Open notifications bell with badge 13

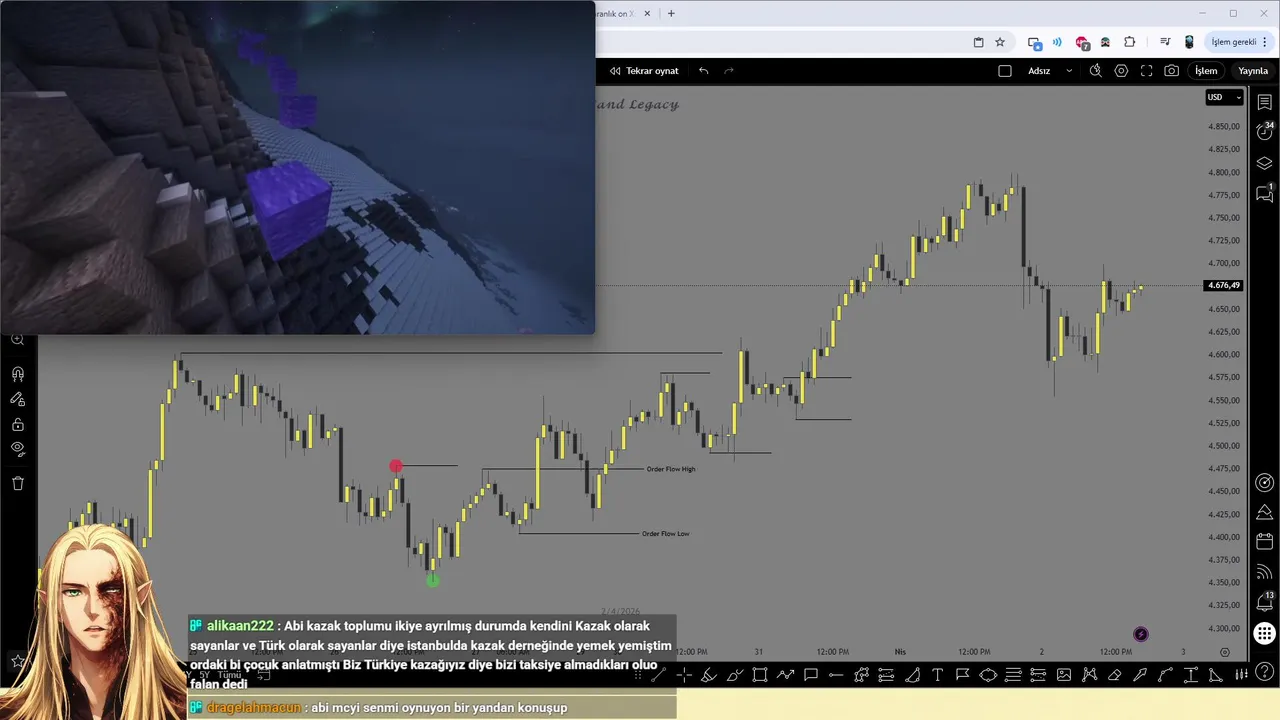[x=1265, y=602]
